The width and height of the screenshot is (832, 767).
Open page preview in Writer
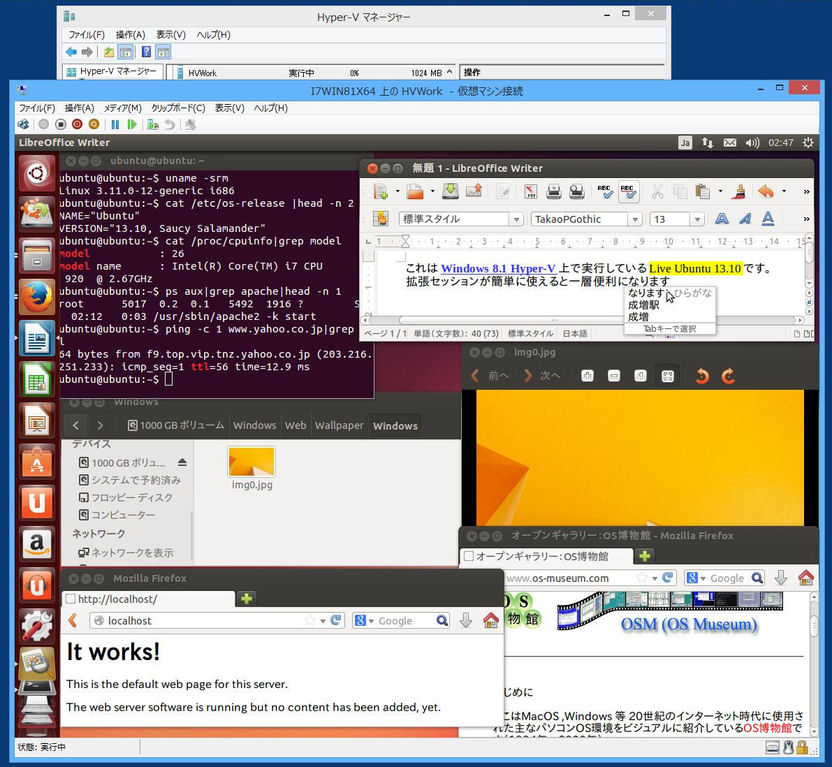[x=577, y=192]
